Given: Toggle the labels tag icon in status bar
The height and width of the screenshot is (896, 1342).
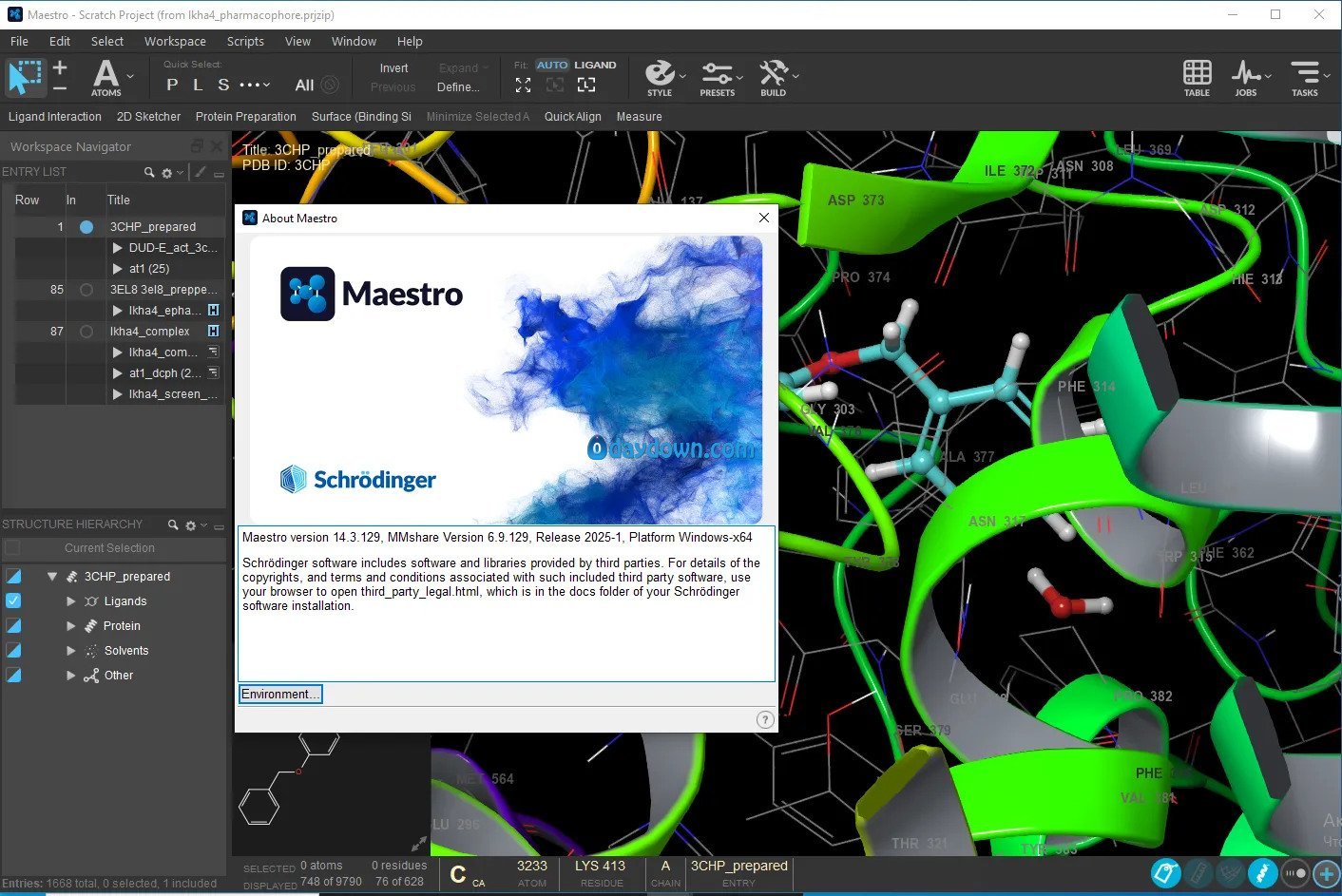Looking at the screenshot, I should (x=1166, y=872).
